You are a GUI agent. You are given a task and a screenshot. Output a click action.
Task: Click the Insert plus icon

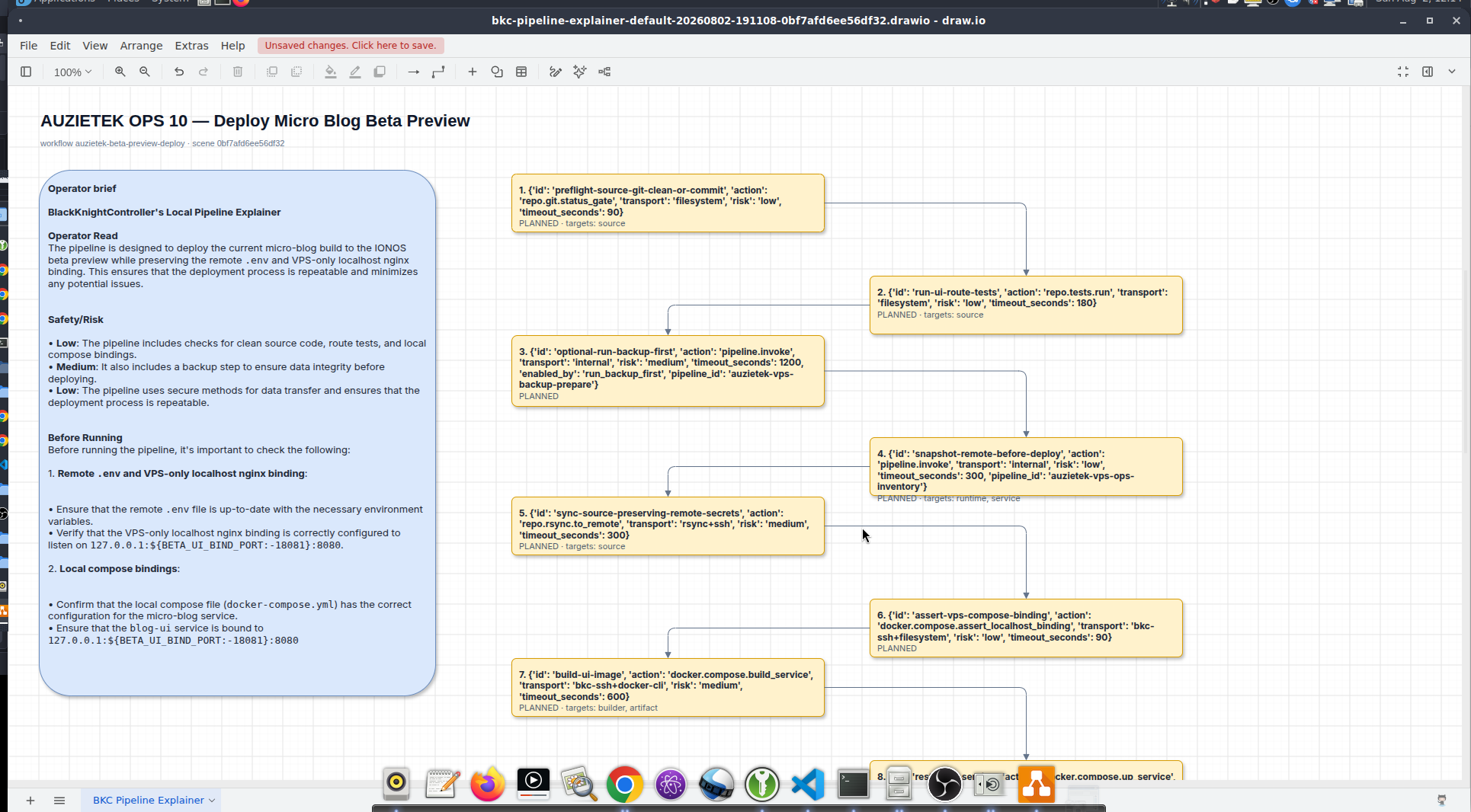(x=473, y=72)
